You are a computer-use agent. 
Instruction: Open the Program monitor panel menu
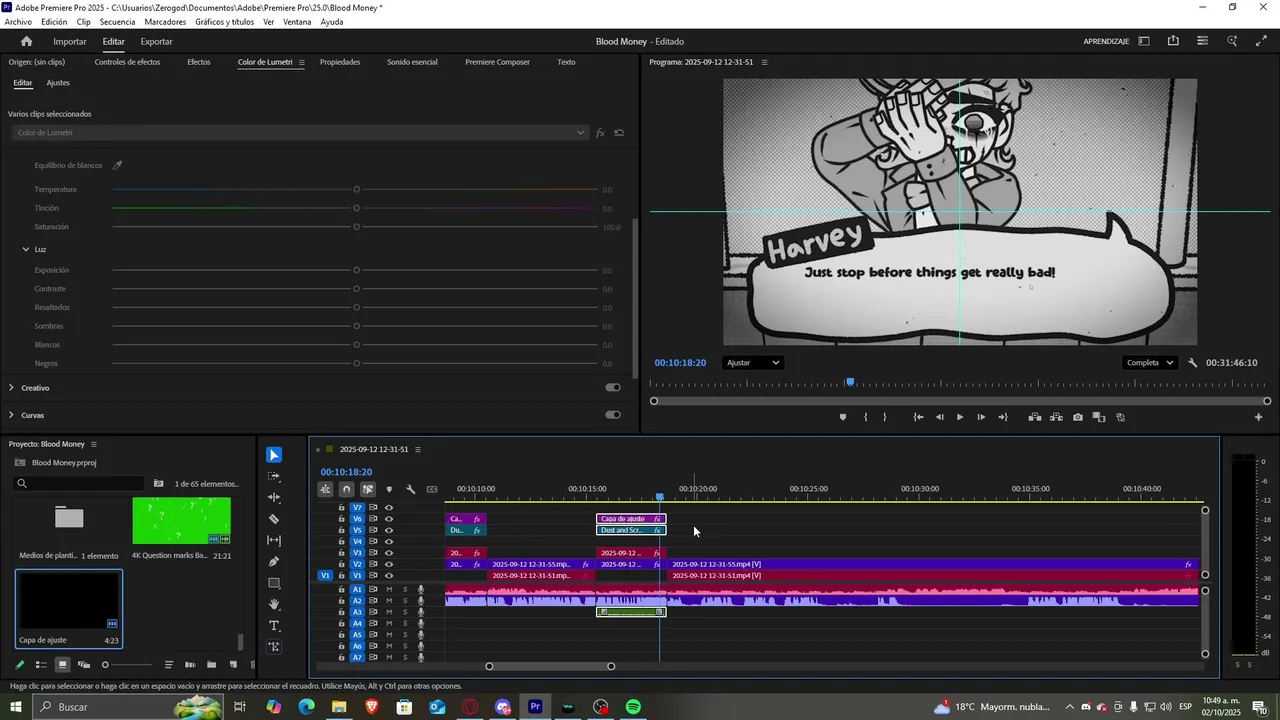point(765,62)
